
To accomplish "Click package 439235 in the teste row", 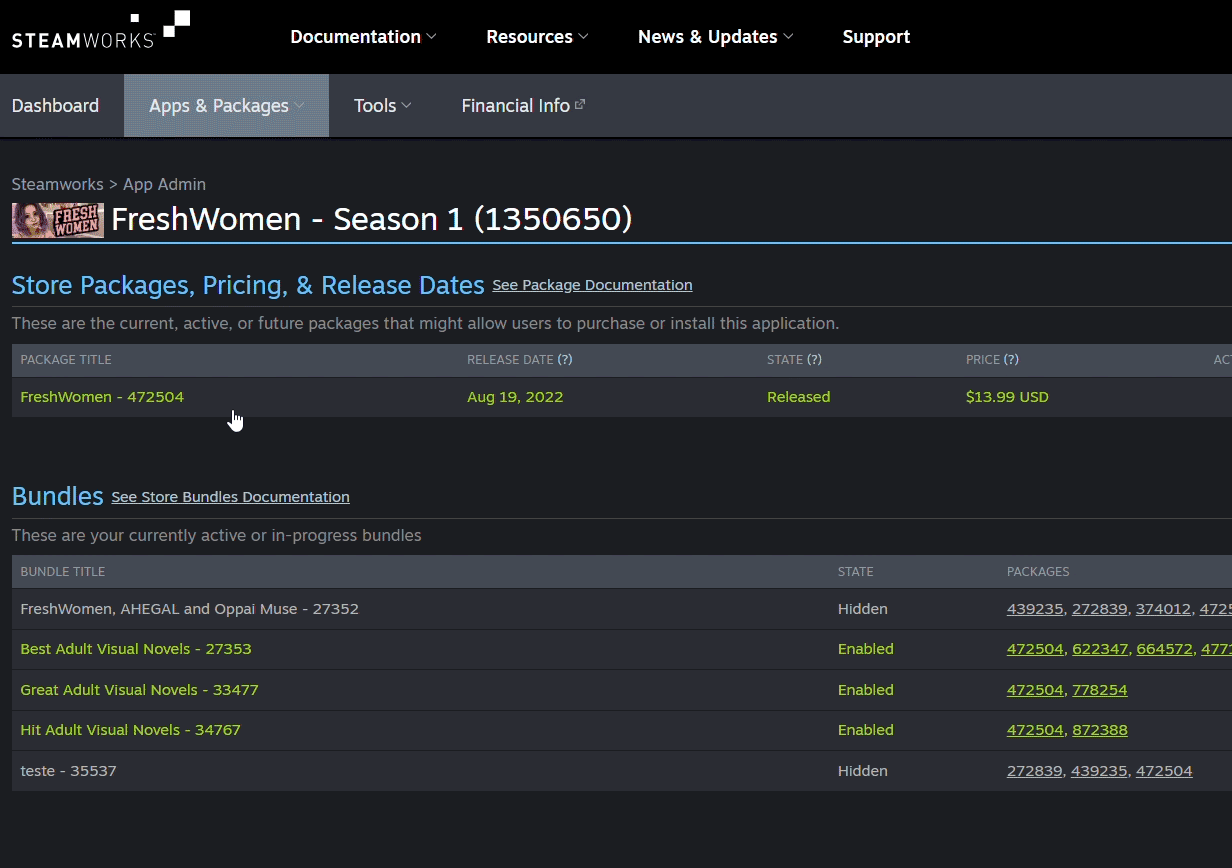I will pyautogui.click(x=1099, y=771).
